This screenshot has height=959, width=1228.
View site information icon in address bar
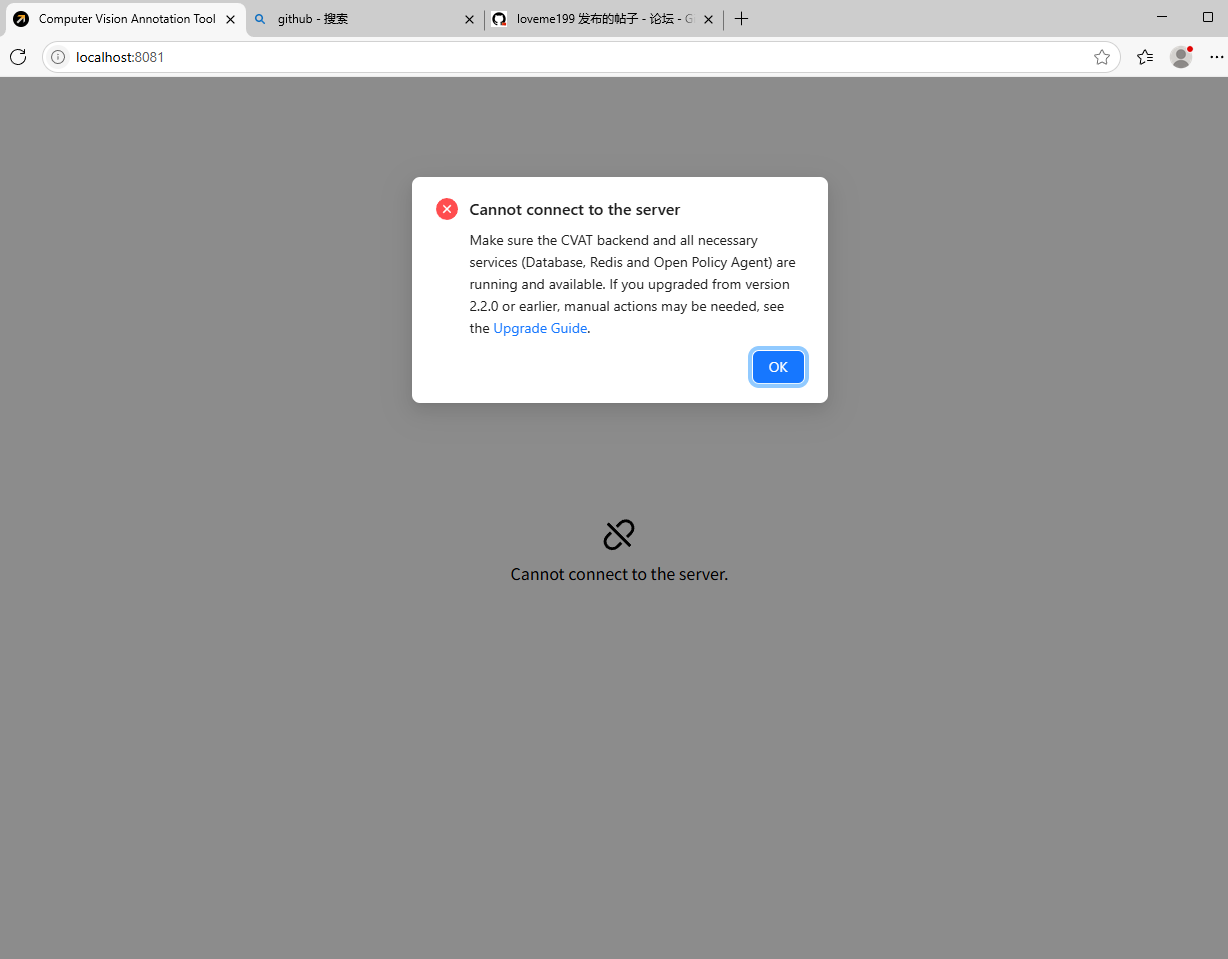click(58, 57)
